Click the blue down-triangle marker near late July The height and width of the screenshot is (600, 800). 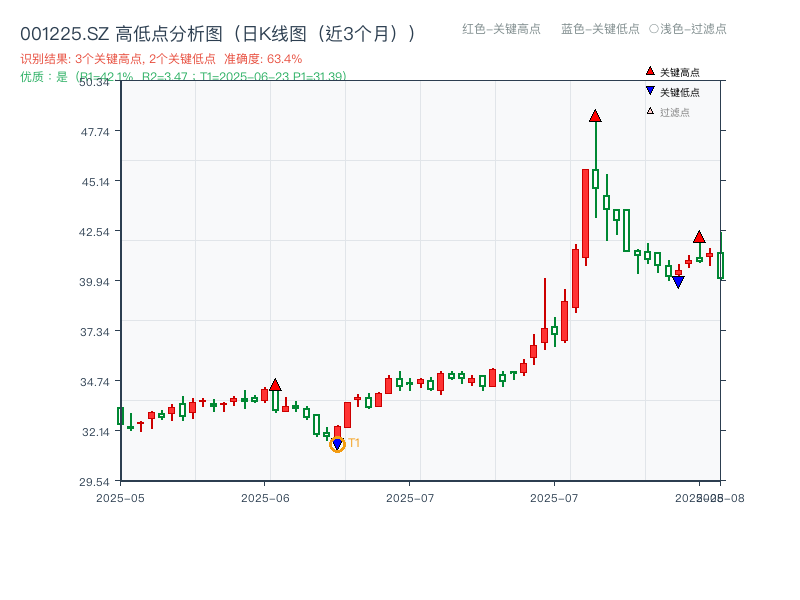679,283
